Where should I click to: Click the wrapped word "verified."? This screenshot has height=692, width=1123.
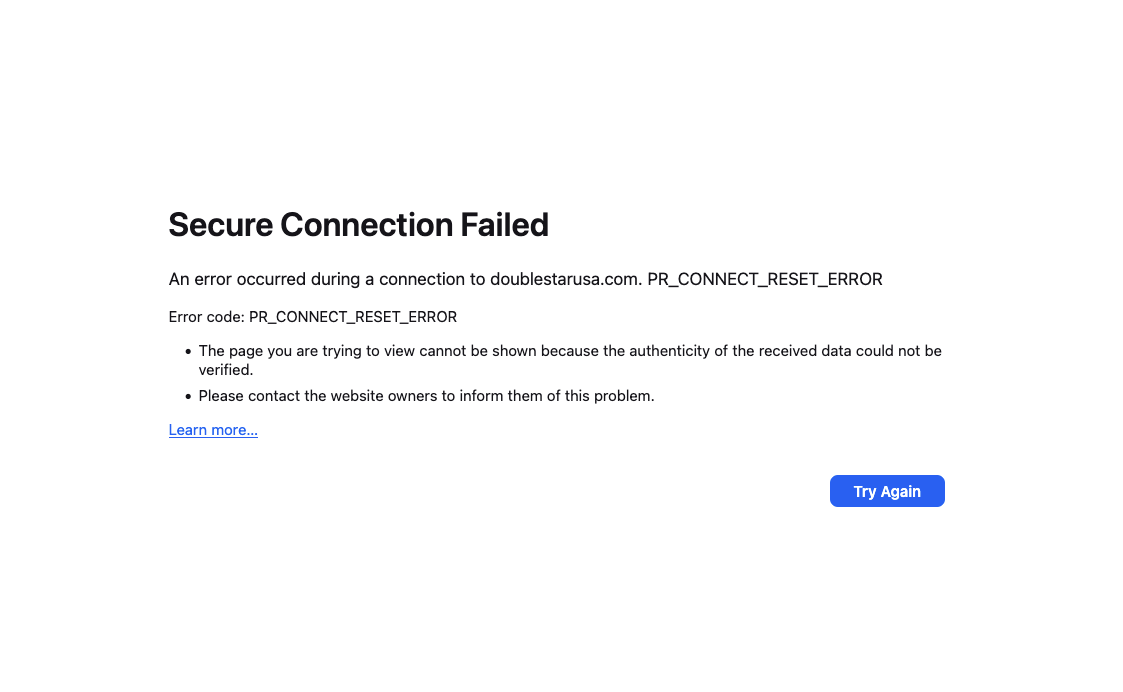pos(226,370)
